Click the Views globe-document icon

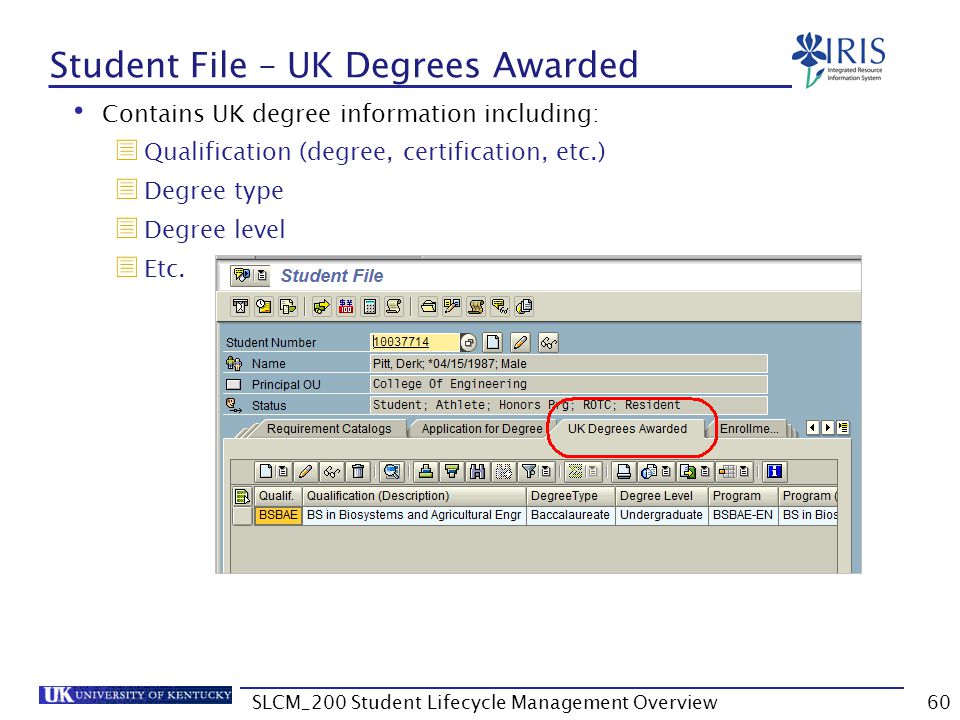click(649, 471)
